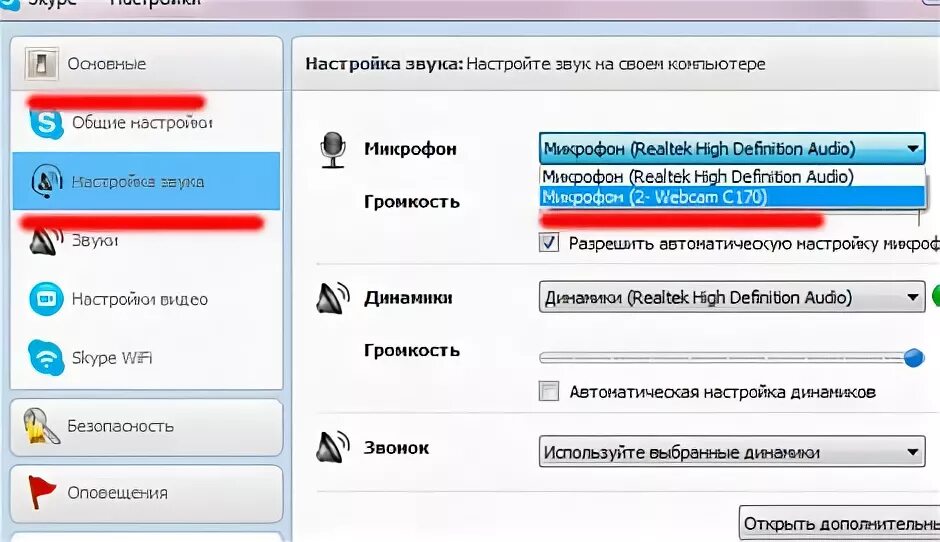Click the keys icon beside Безопасность
940x542 pixels.
(41, 426)
